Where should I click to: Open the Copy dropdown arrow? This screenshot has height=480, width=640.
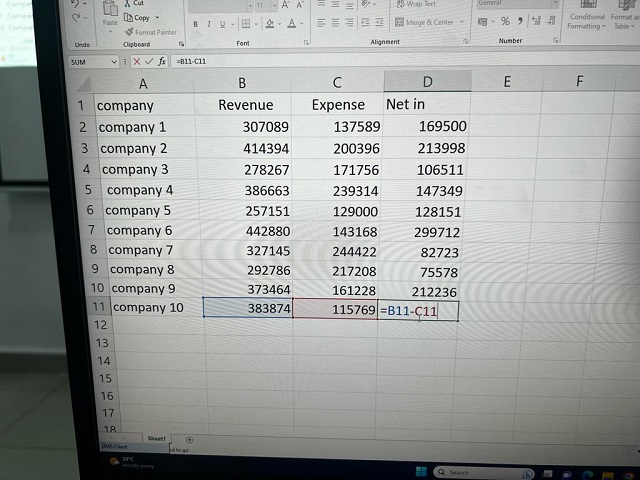point(157,18)
